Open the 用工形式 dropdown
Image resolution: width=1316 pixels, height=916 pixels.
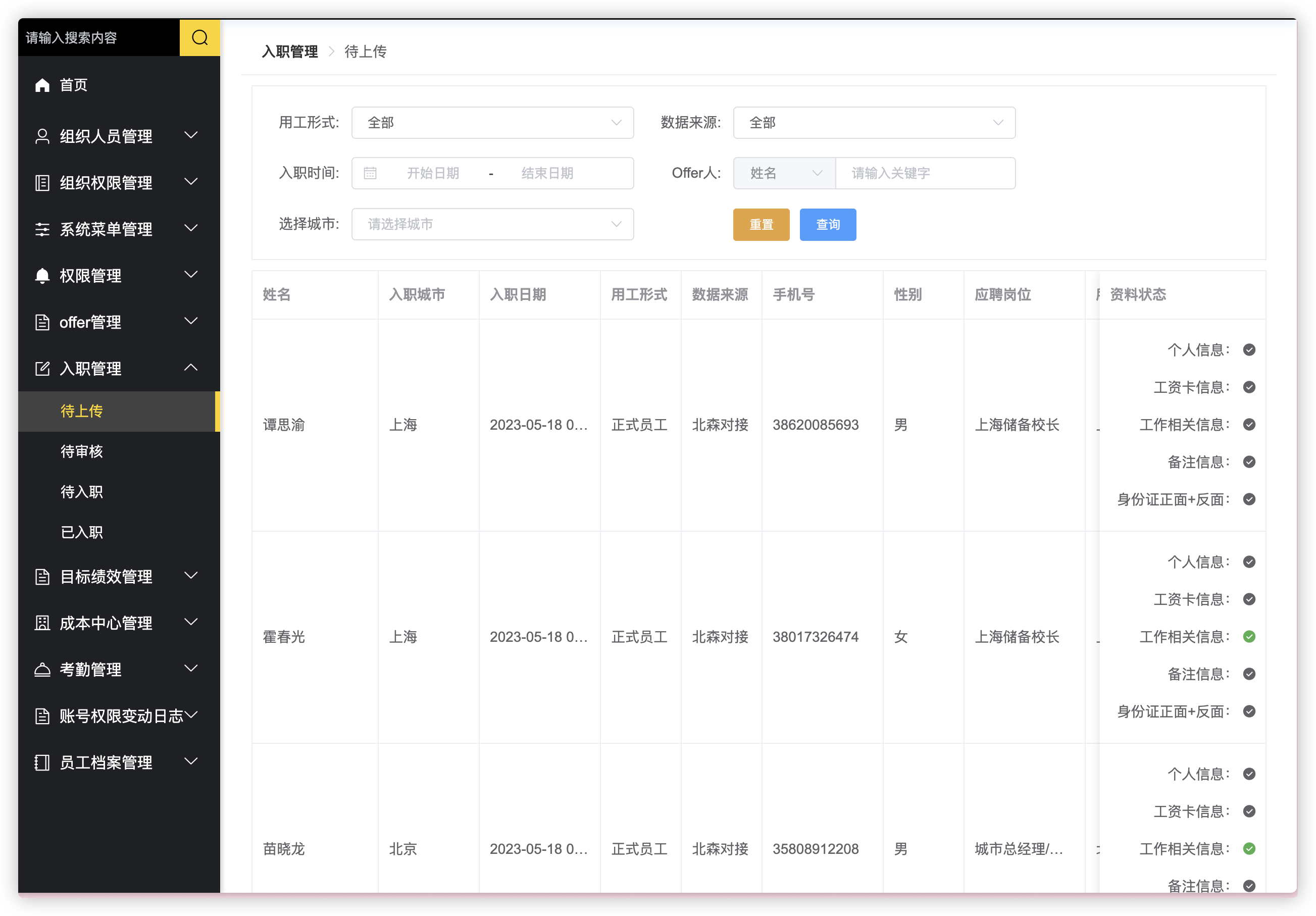point(492,123)
